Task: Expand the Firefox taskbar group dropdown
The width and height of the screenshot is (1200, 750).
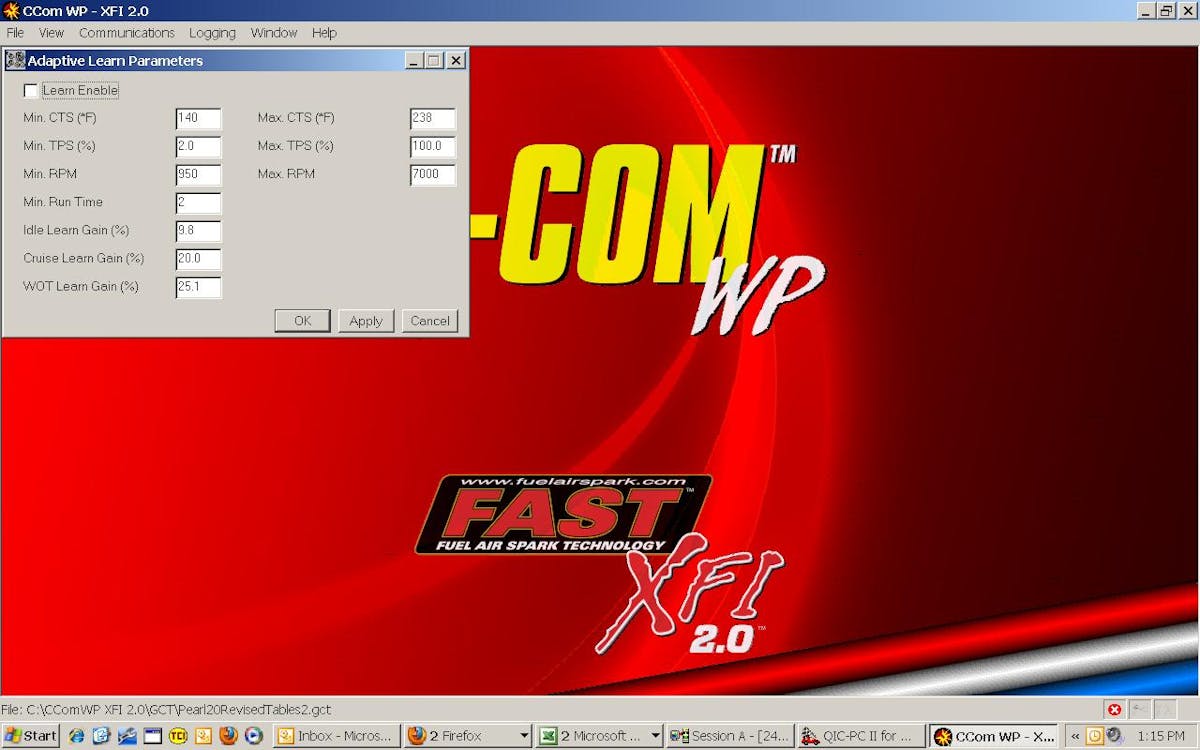Action: [x=523, y=736]
